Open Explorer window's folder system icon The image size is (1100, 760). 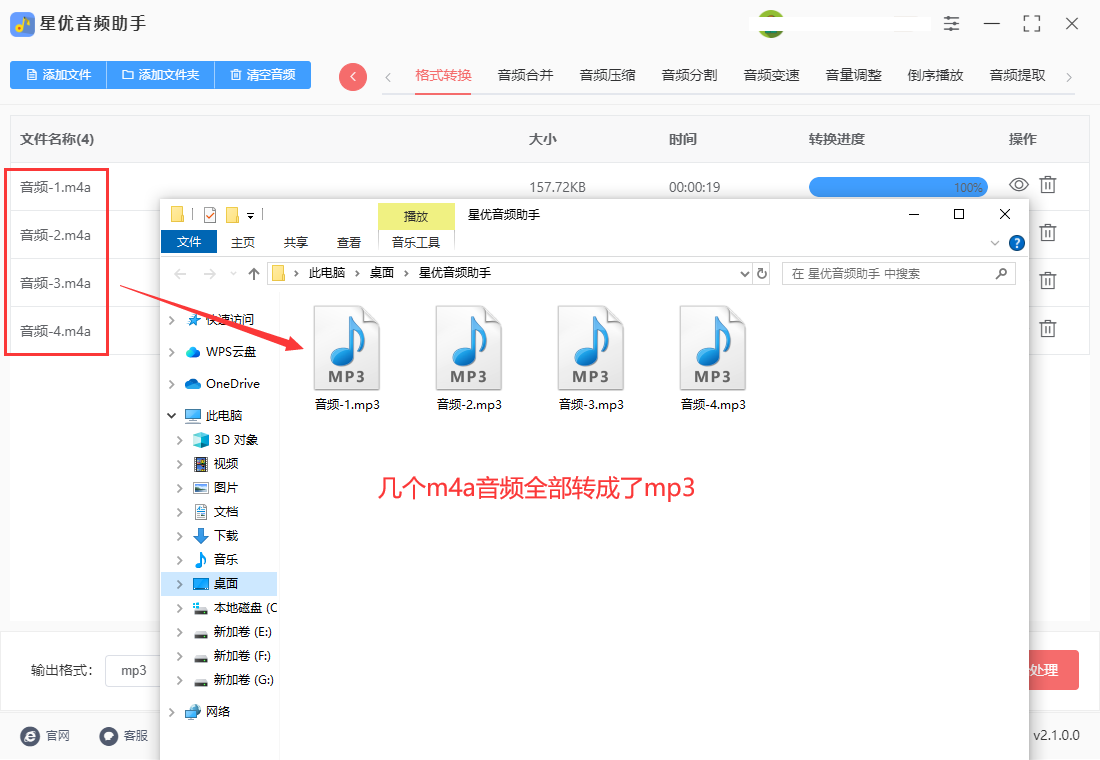(x=177, y=214)
